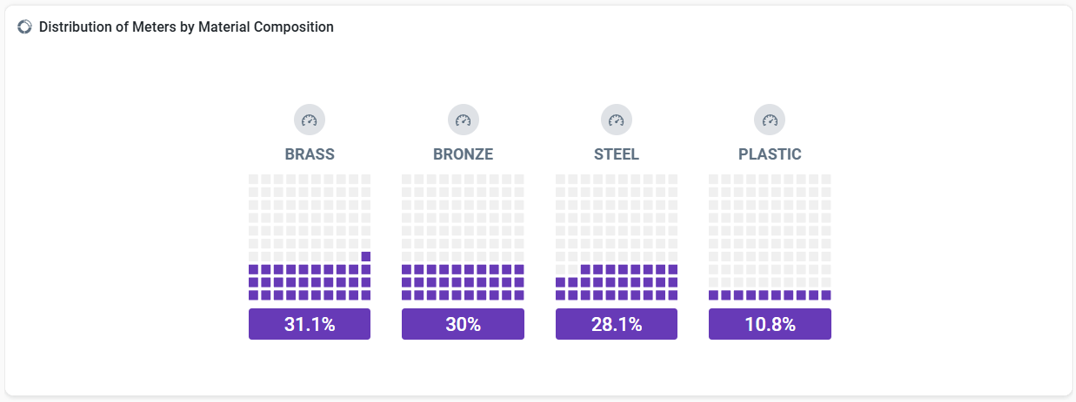Click the Distribution of Meters panel title
The height and width of the screenshot is (402, 1076).
click(186, 27)
